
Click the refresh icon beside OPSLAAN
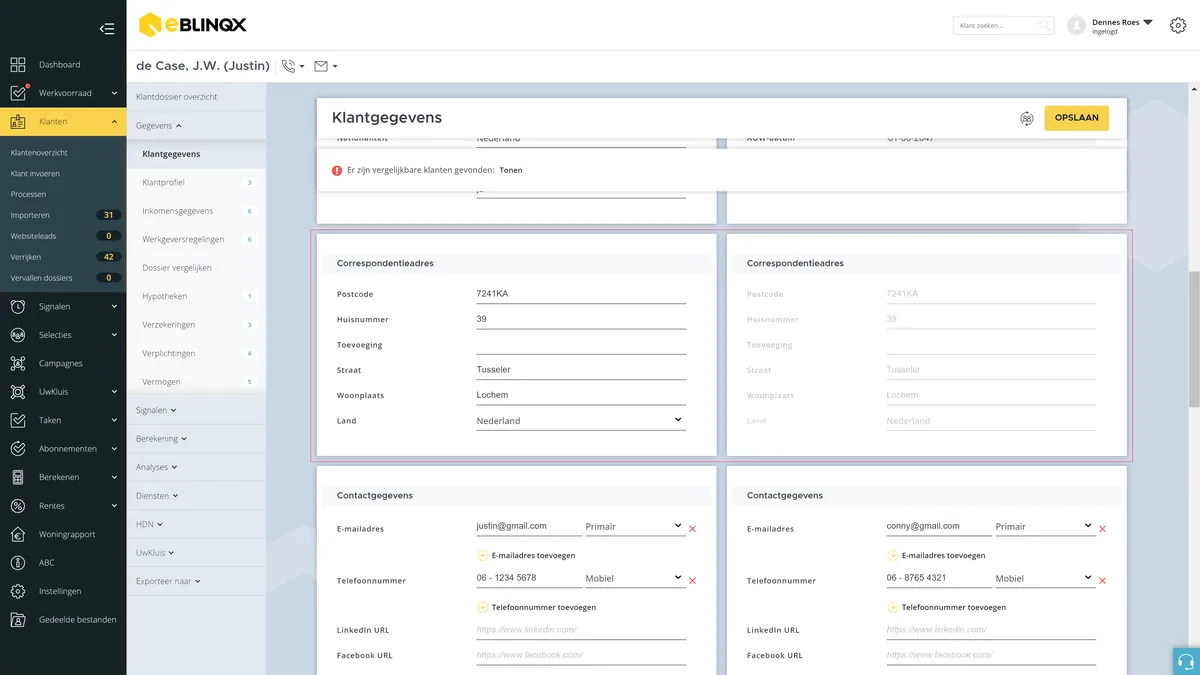1027,118
